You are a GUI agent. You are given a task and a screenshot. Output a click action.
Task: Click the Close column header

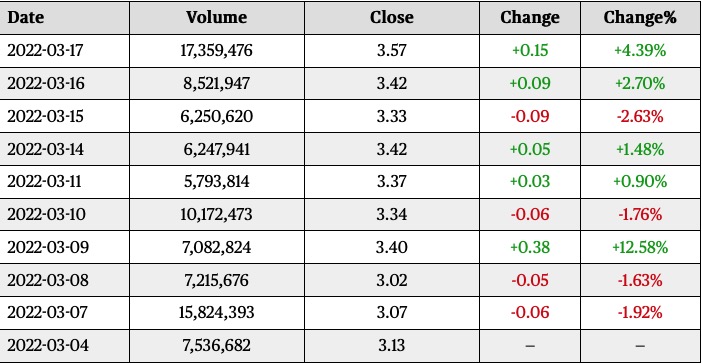pyautogui.click(x=392, y=17)
